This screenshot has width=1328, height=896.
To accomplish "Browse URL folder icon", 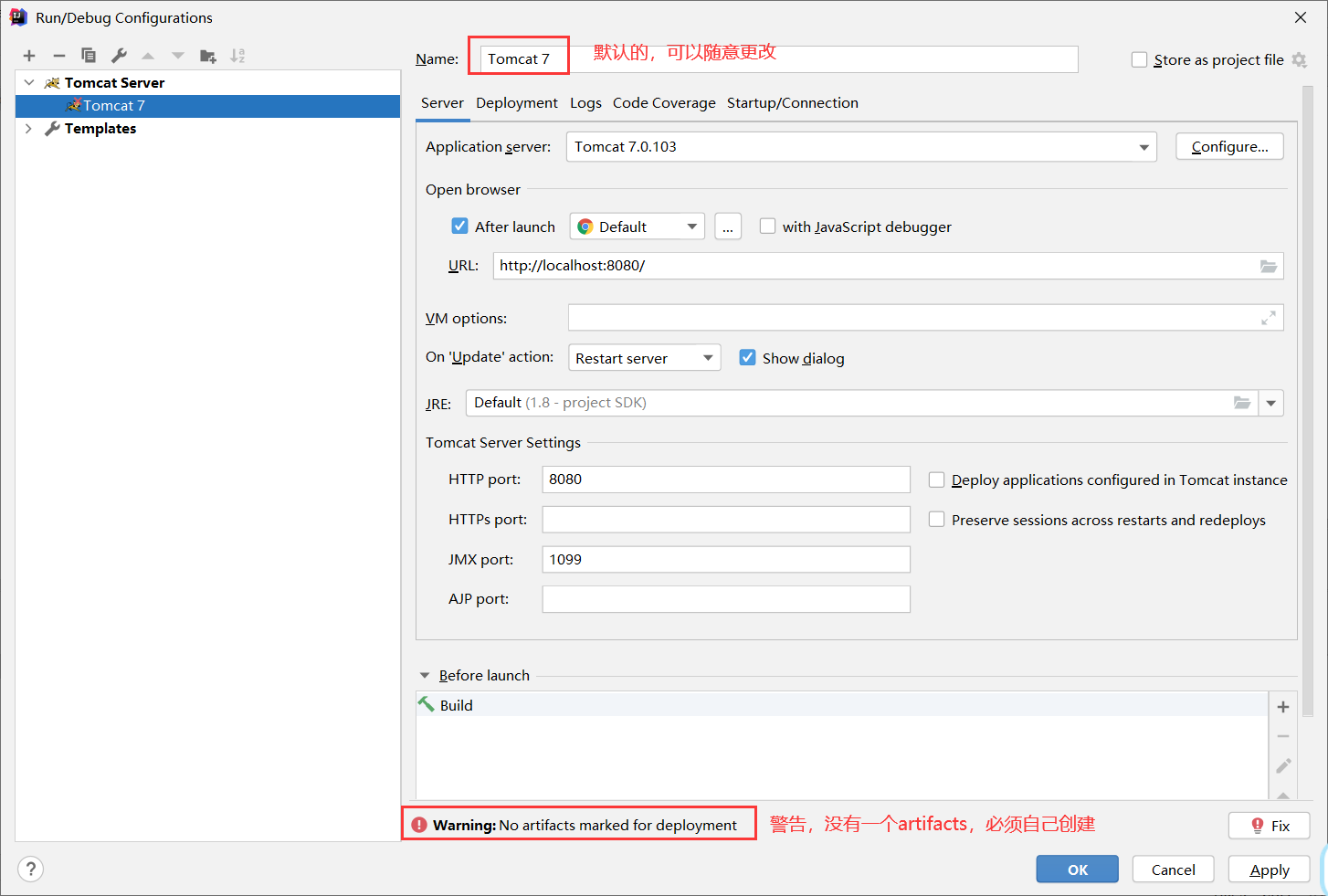I will click(x=1269, y=266).
